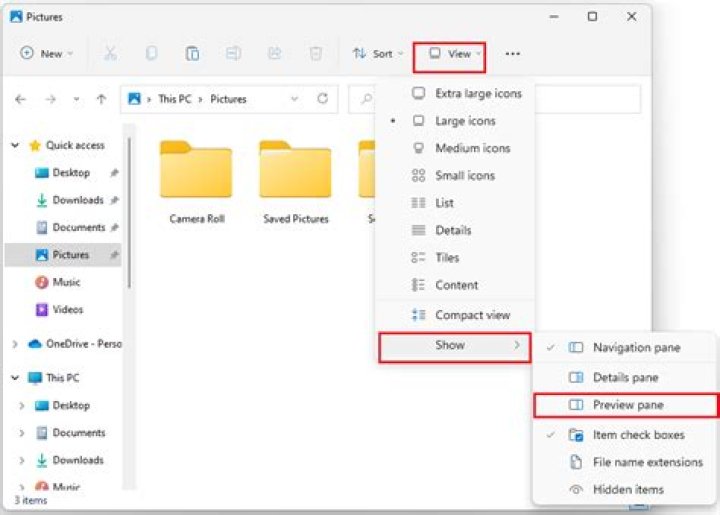Click the Paste clipboard icon
This screenshot has width=720, height=515.
[x=192, y=53]
